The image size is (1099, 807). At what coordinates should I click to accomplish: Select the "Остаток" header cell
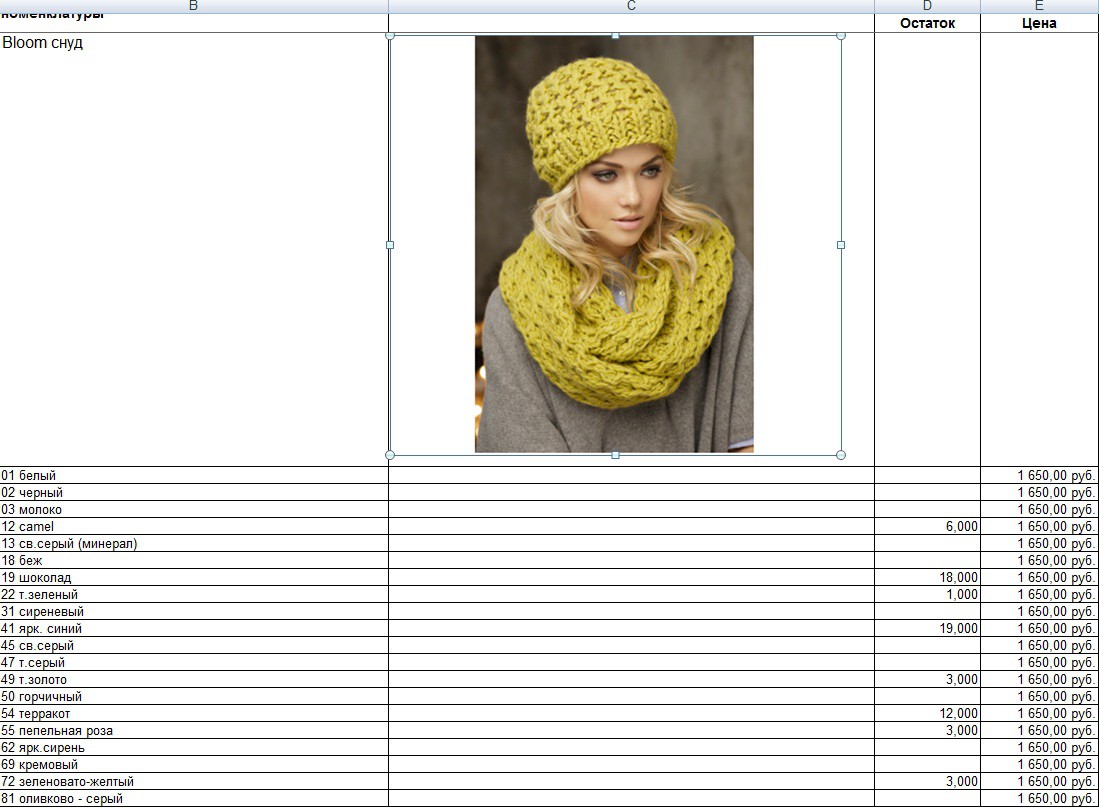(x=927, y=23)
